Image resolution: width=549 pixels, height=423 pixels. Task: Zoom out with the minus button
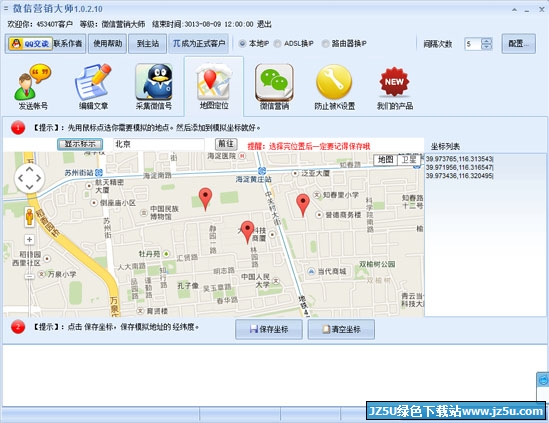tap(29, 276)
